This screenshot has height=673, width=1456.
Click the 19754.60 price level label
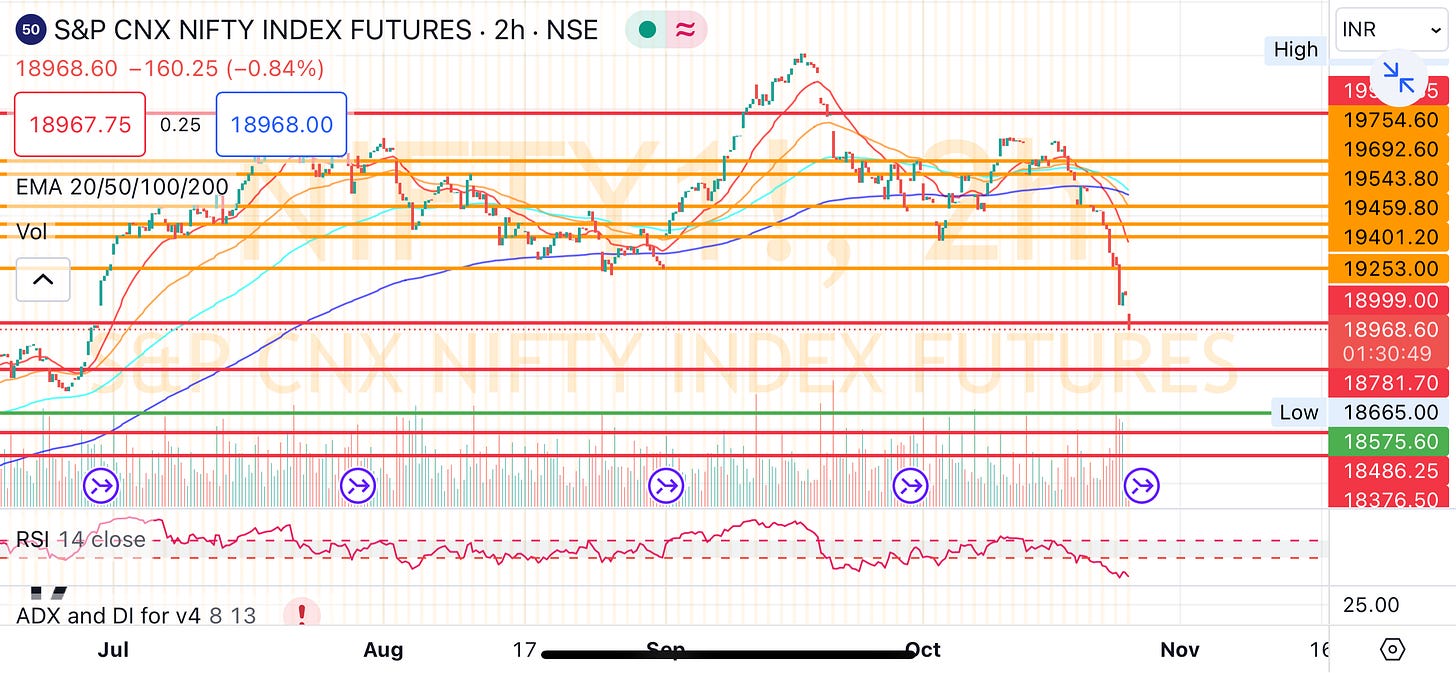1391,120
